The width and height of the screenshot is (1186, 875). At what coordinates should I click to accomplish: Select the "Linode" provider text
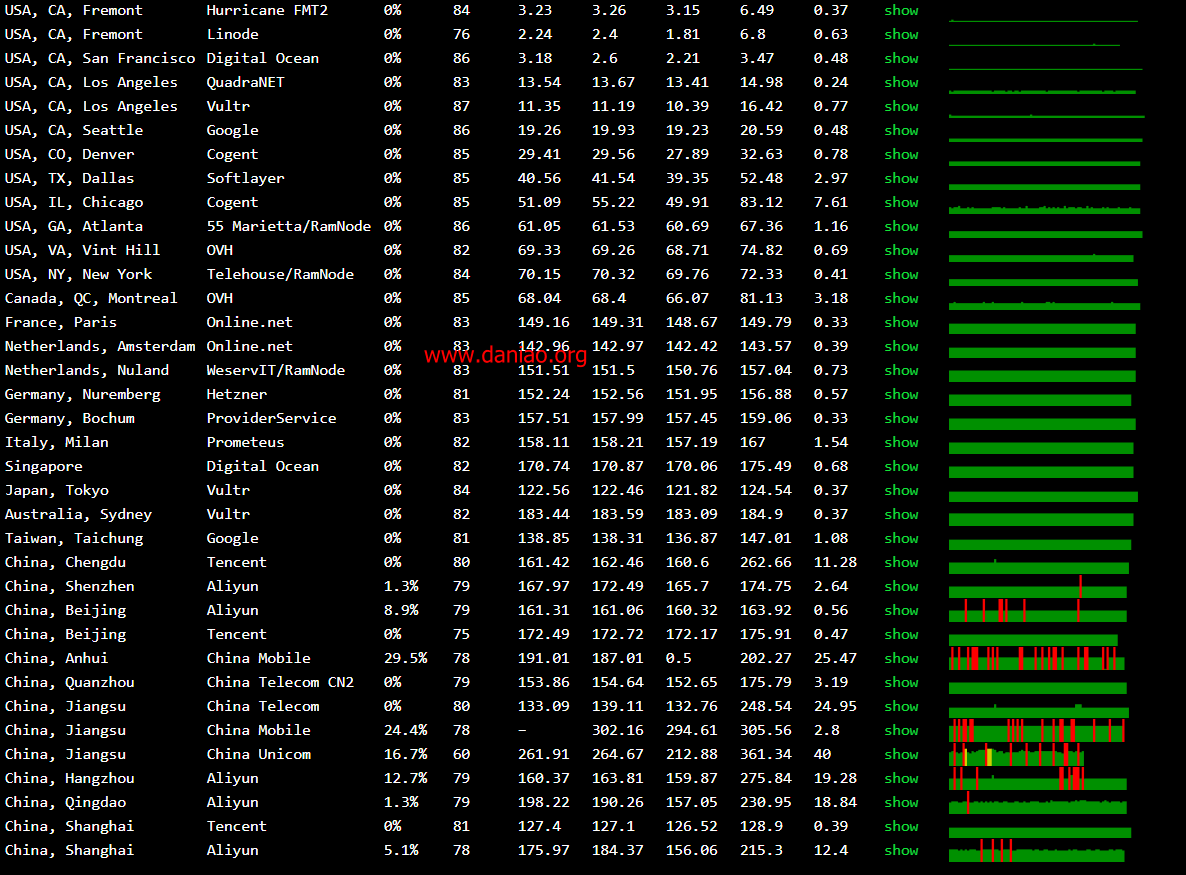232,35
